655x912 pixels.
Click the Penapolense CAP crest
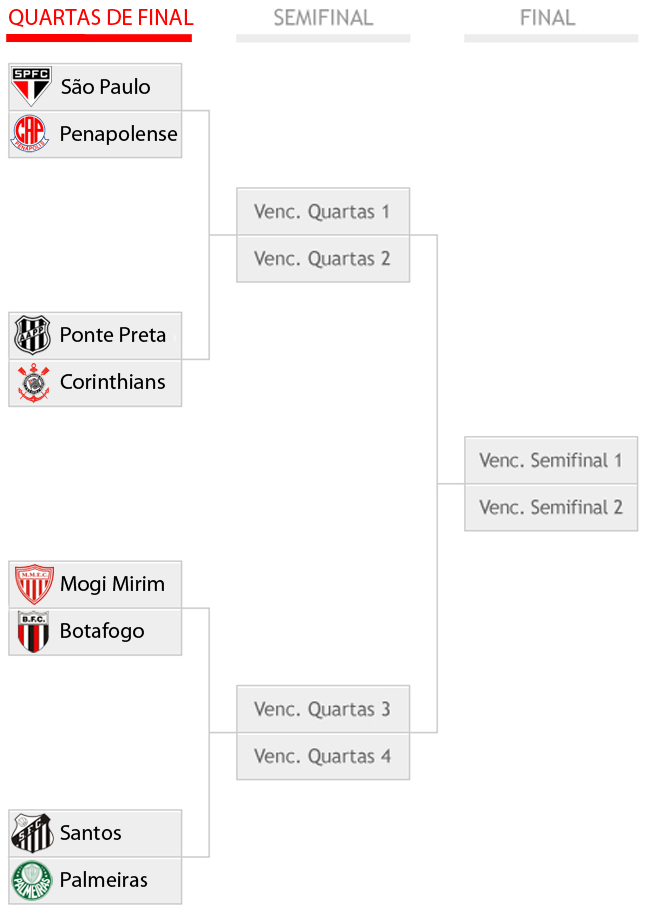point(30,133)
